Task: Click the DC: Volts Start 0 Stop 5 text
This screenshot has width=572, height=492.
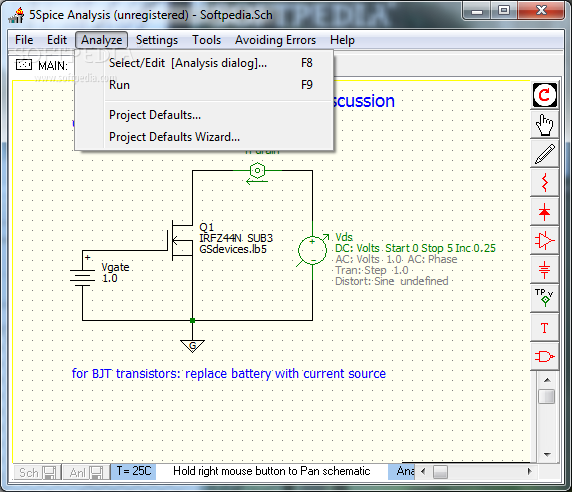Action: (x=416, y=248)
